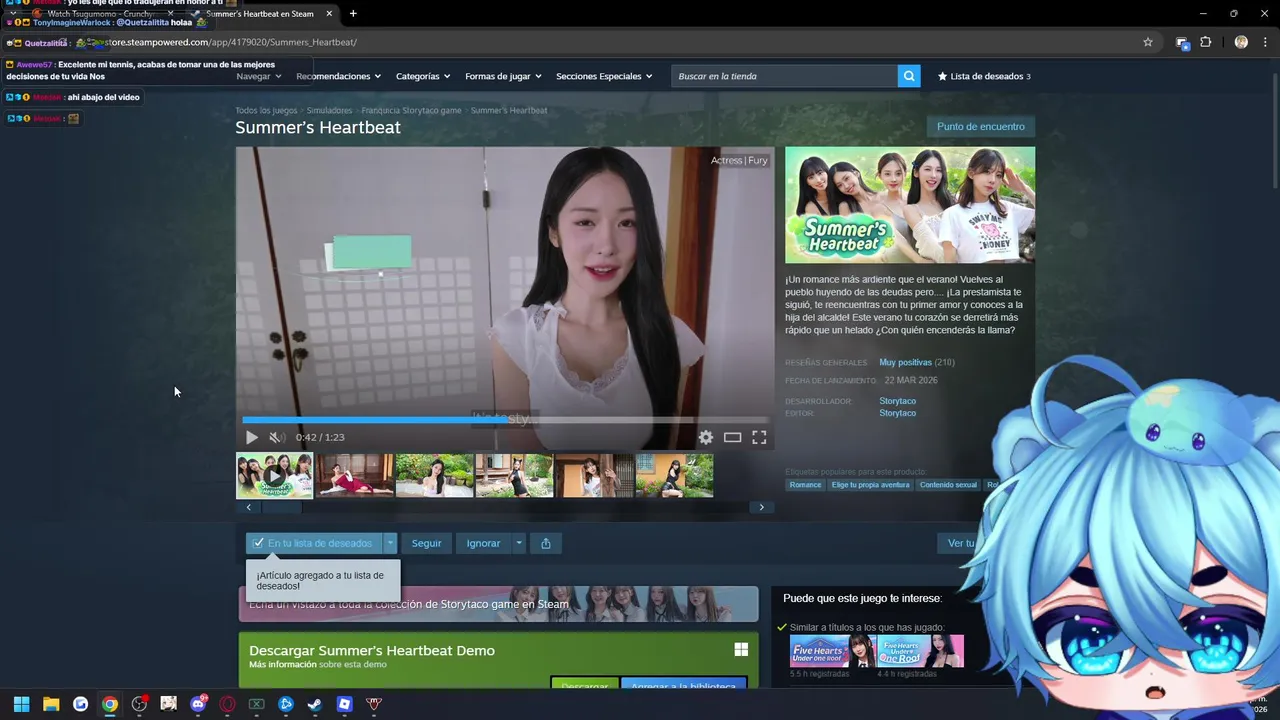Seek on the trailer progress bar

[x=505, y=420]
